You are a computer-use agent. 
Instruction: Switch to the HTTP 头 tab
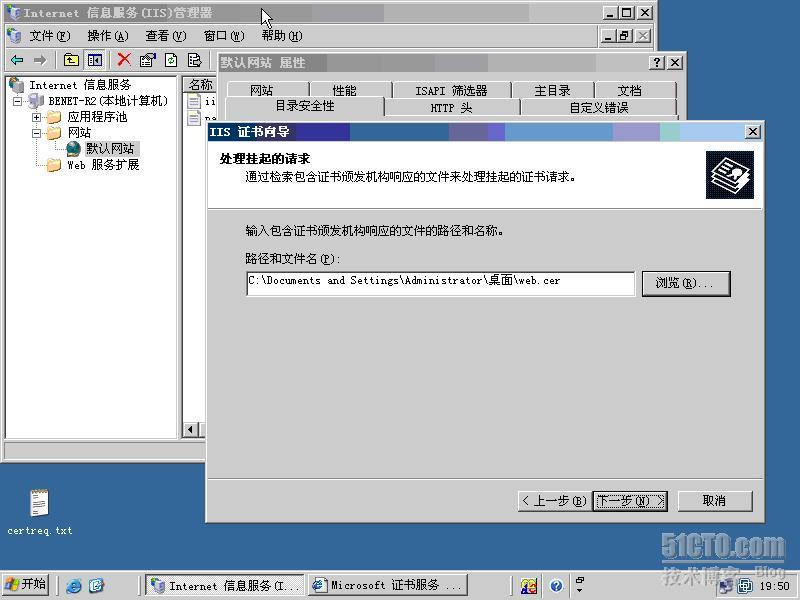[452, 108]
